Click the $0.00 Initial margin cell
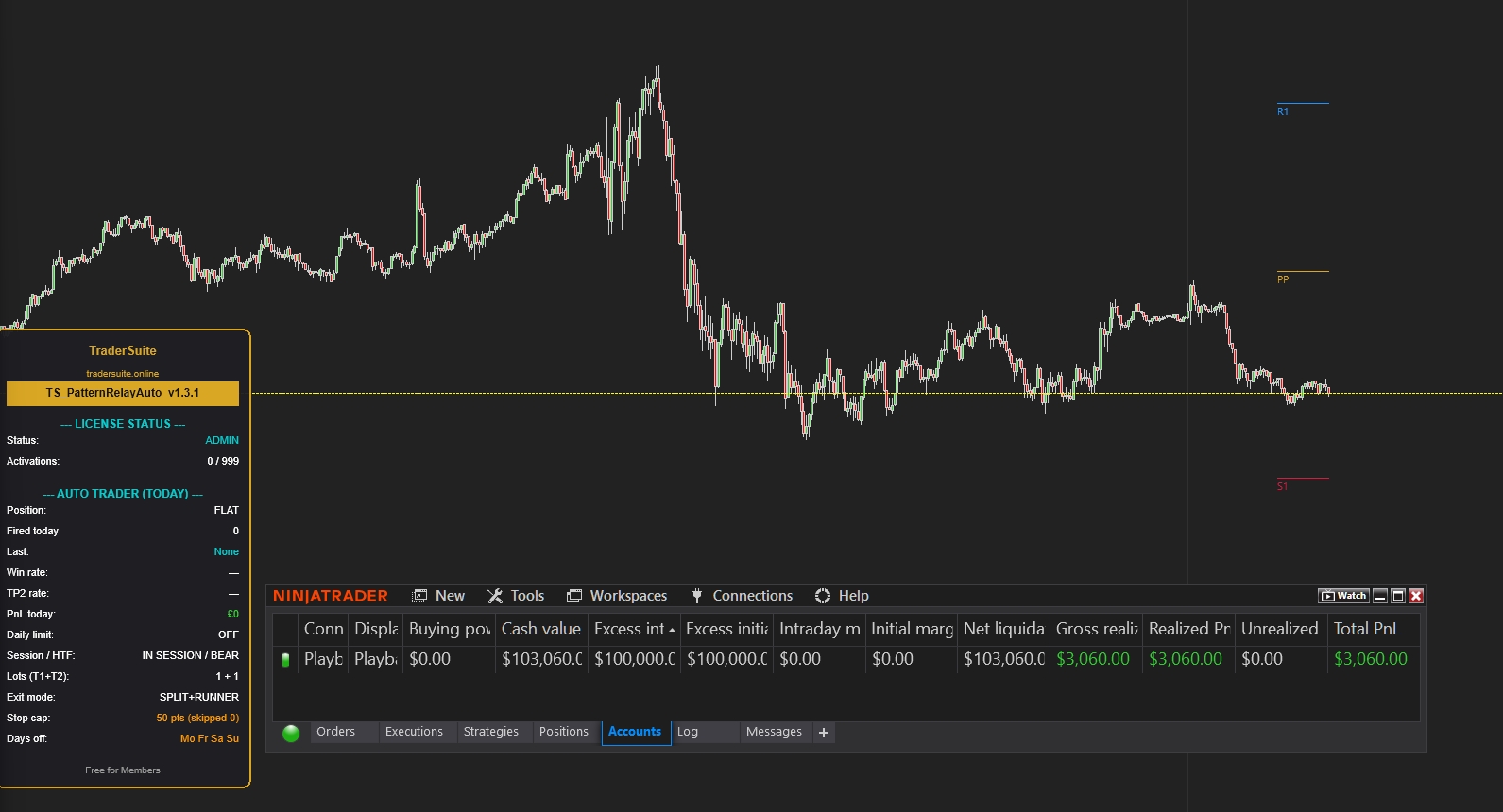 click(912, 659)
